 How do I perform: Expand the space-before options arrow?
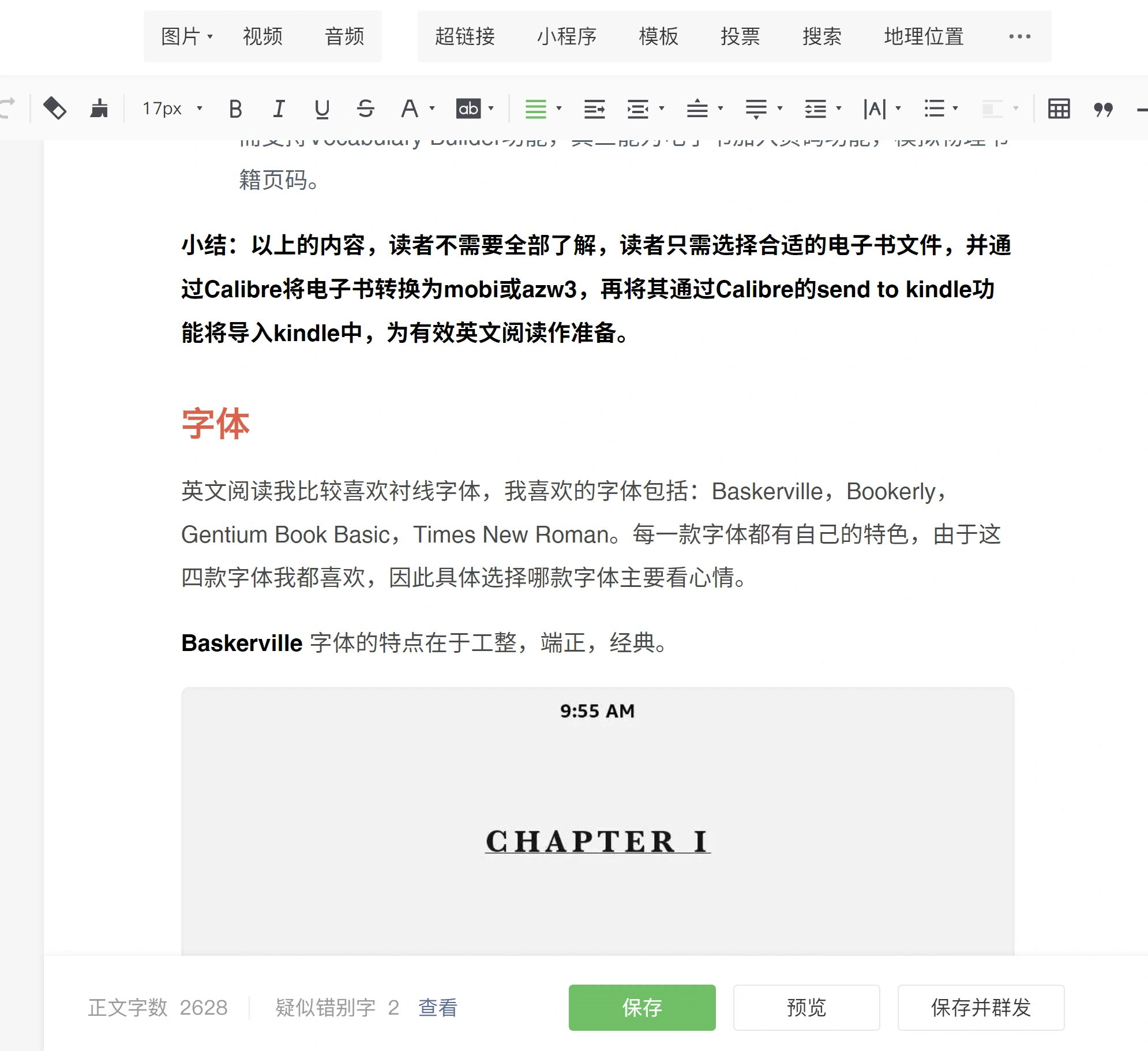(x=720, y=108)
